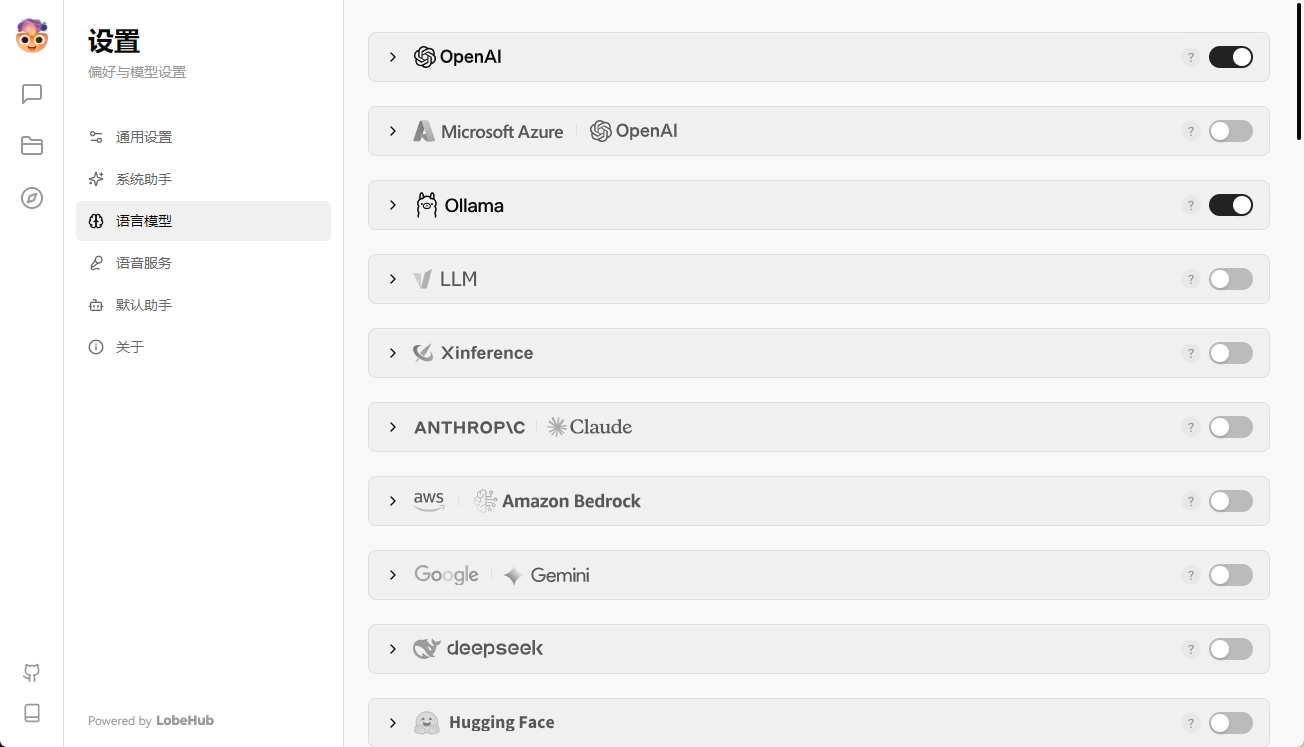Enable the deepseek provider switch
Viewport: 1304px width, 747px height.
[x=1230, y=649]
